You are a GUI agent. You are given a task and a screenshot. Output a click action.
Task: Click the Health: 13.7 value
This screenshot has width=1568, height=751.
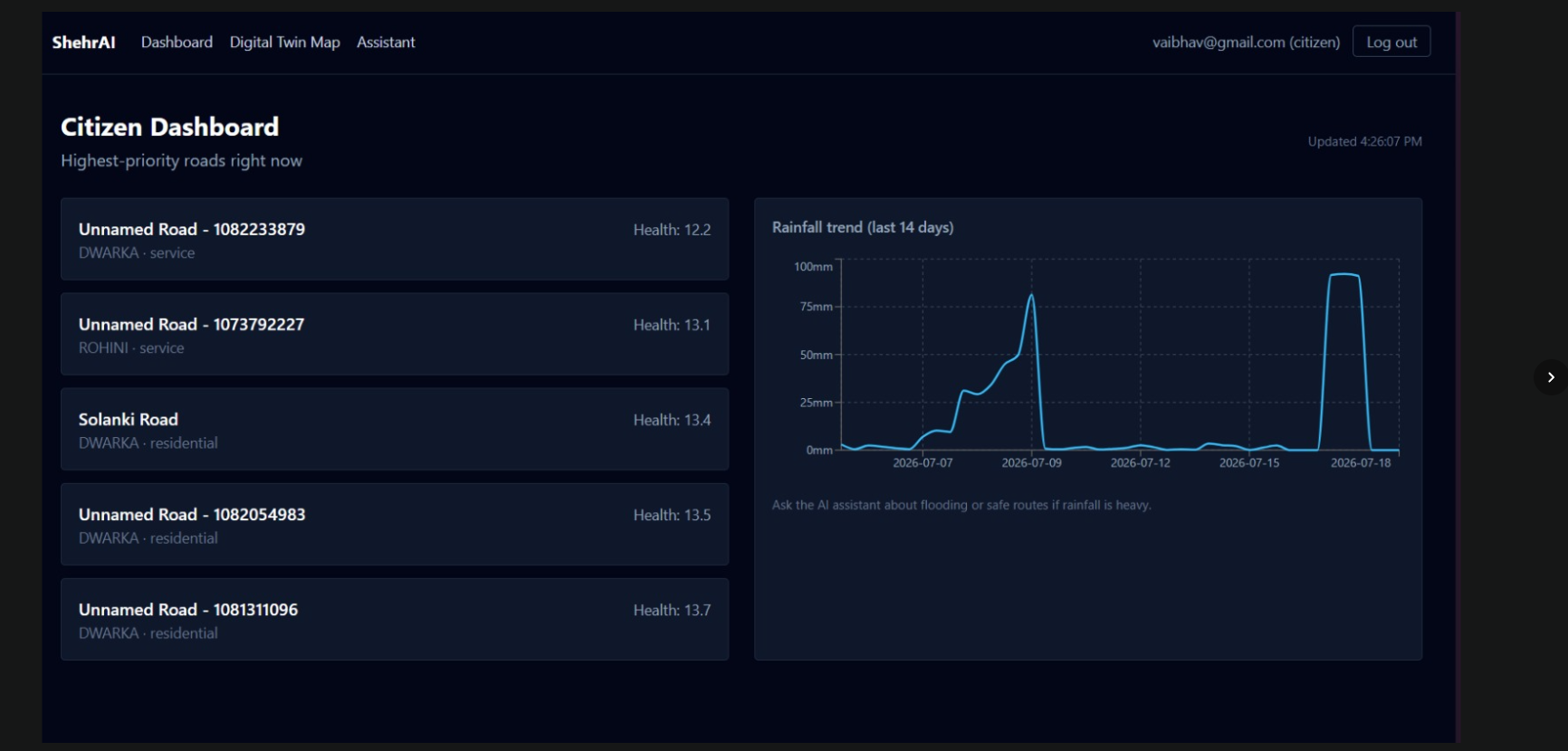[x=672, y=611]
